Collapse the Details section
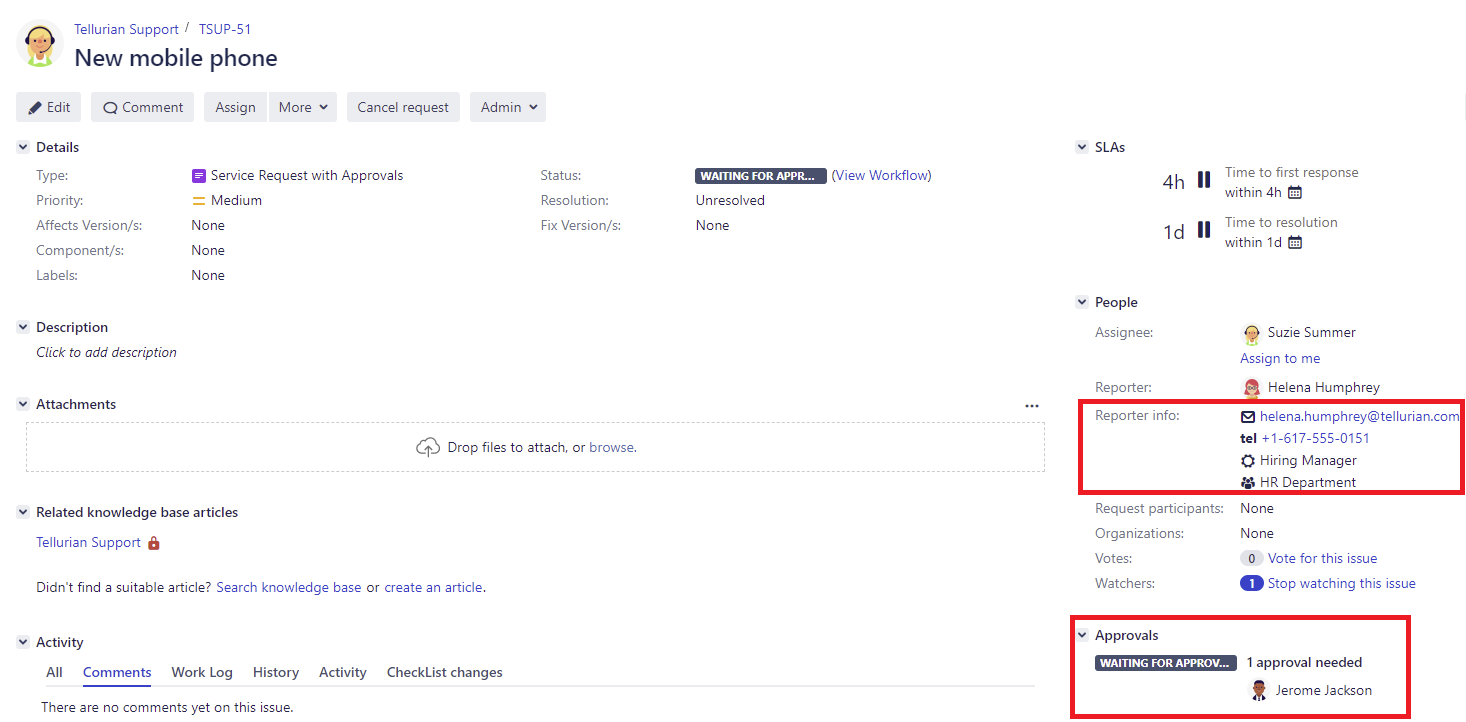The image size is (1466, 722). pyautogui.click(x=23, y=147)
